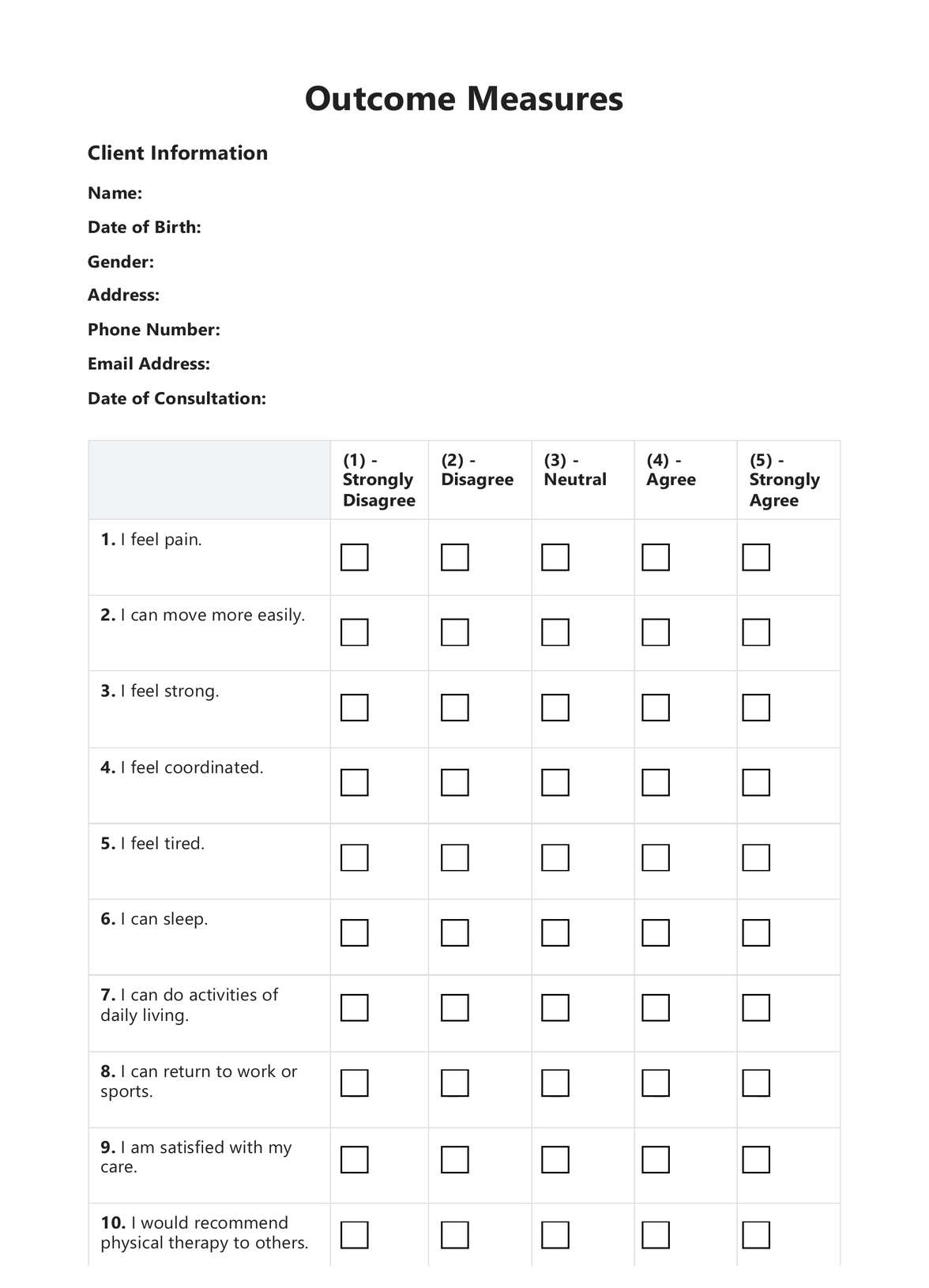The height and width of the screenshot is (1288, 929).
Task: Check Strongly Agree for satisfied with my care
Action: pyautogui.click(x=756, y=1159)
